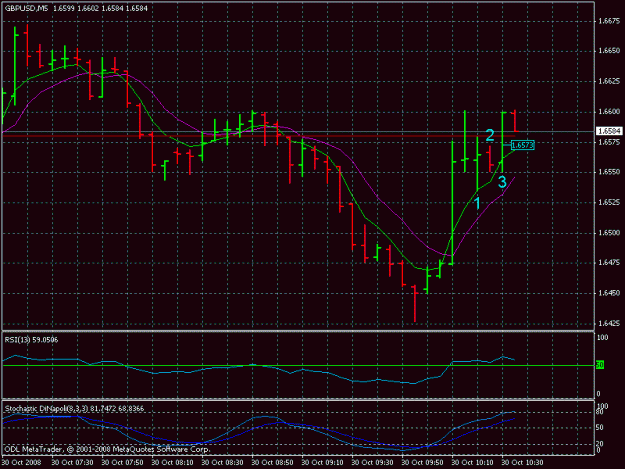
Task: Click the 30 Oct 09:10 time label
Action: pyautogui.click(x=322, y=463)
